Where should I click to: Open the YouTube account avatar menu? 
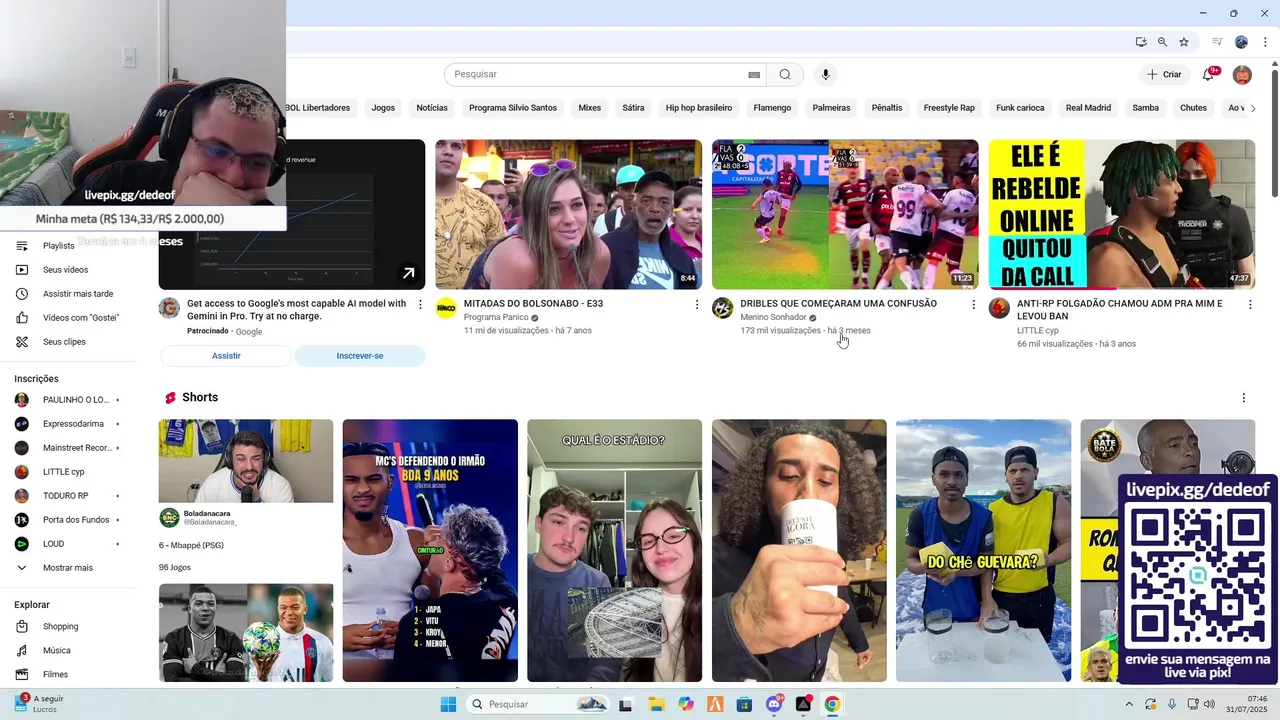(x=1242, y=74)
